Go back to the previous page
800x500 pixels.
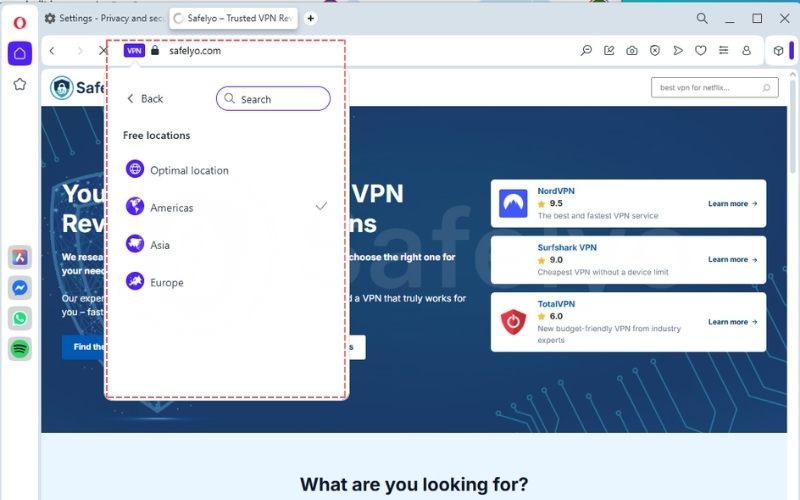(x=52, y=51)
